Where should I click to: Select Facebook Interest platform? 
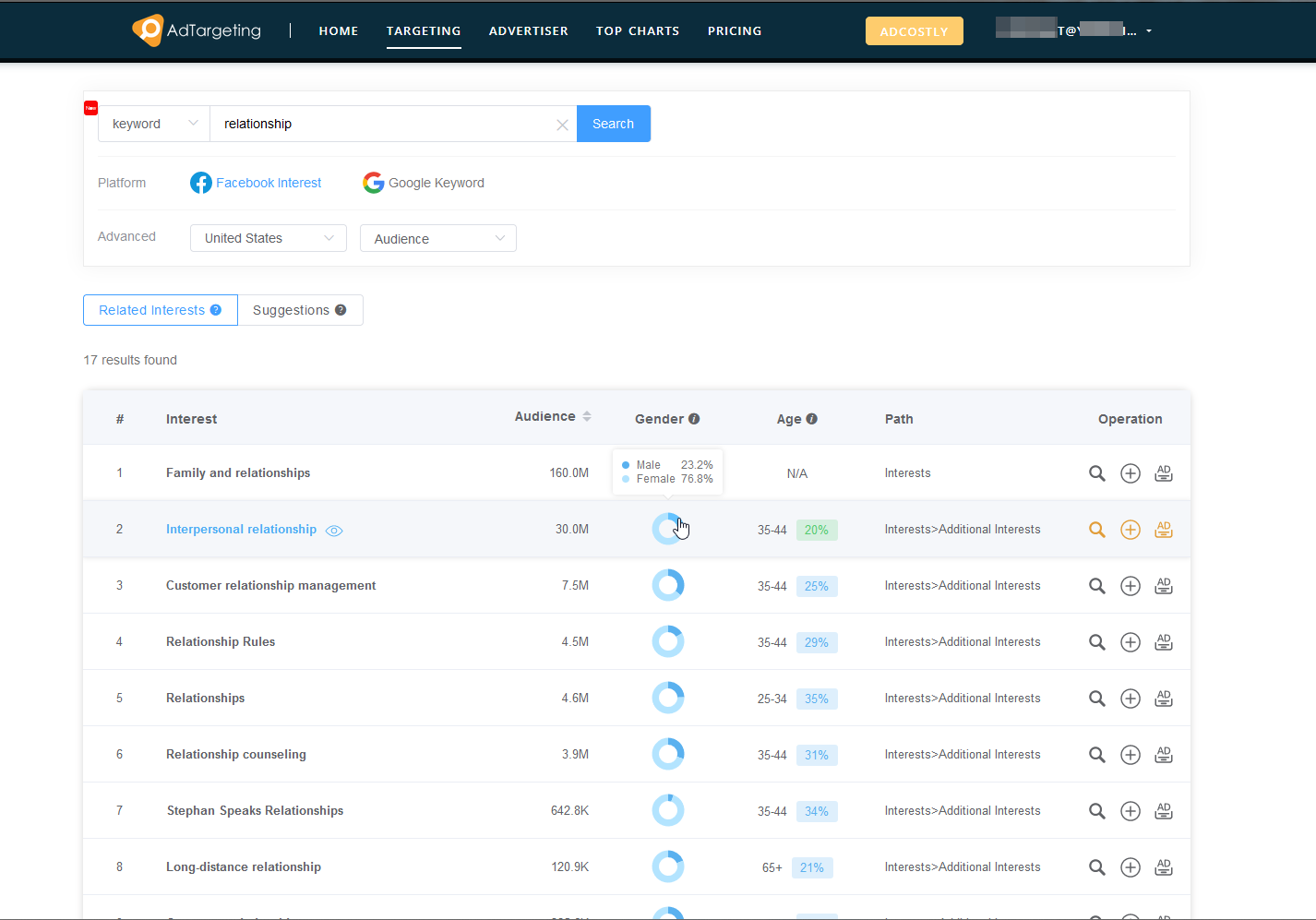[256, 183]
